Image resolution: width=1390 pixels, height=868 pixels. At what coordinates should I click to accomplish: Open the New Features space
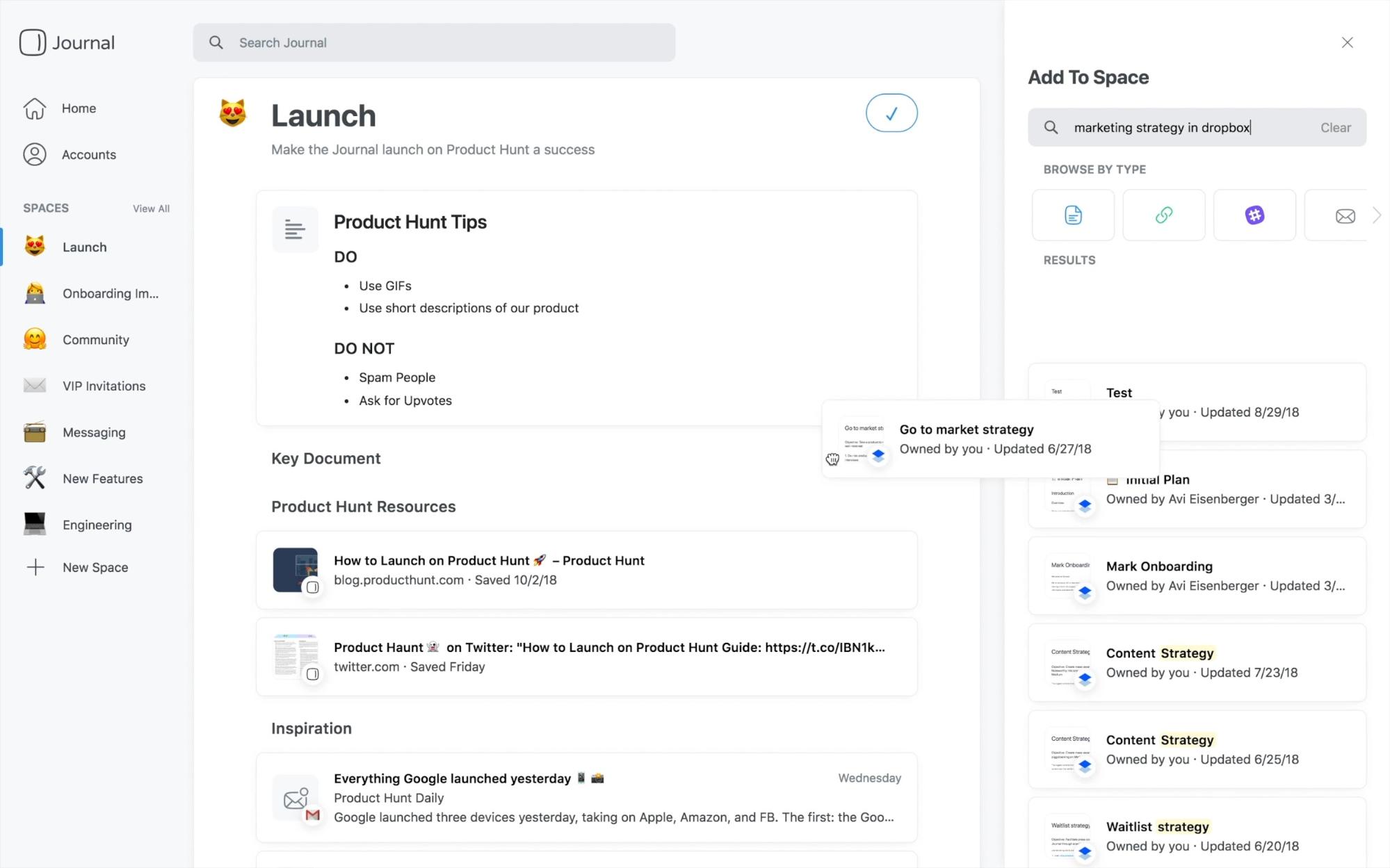102,479
